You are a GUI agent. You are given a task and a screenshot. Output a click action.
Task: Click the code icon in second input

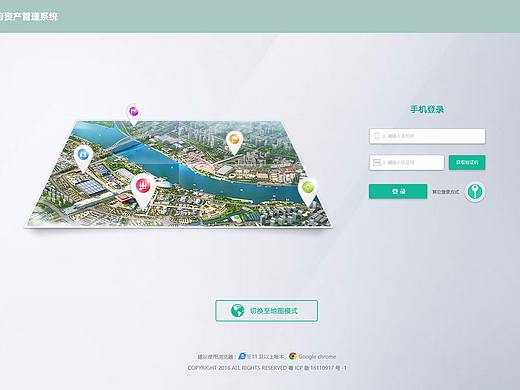377,162
